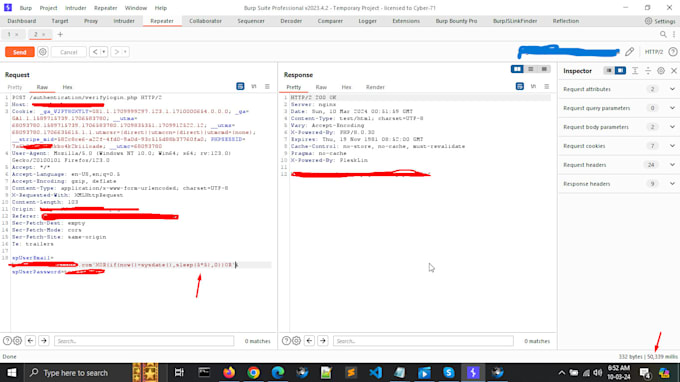Switch request view to Pretty
The height and width of the screenshot is (382, 680).
15,87
